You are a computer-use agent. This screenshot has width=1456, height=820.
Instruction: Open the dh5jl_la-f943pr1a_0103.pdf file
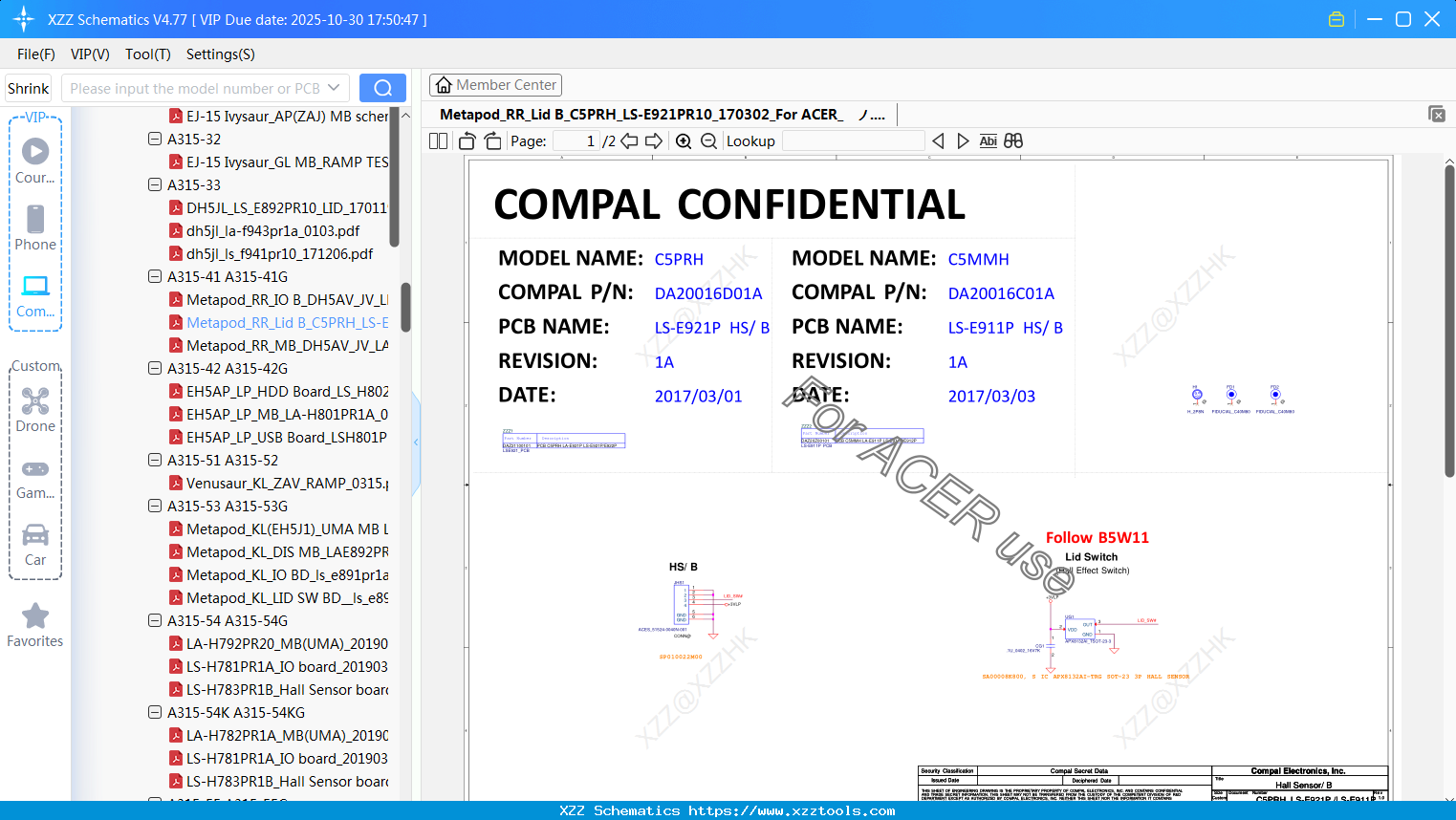tap(265, 231)
